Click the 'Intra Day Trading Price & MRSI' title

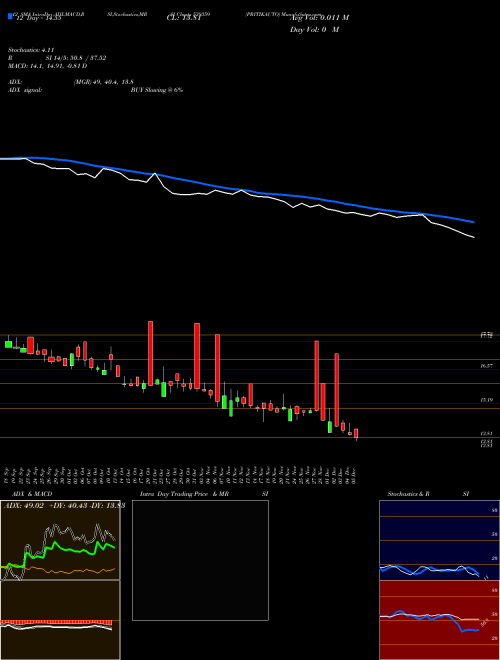tap(204, 494)
